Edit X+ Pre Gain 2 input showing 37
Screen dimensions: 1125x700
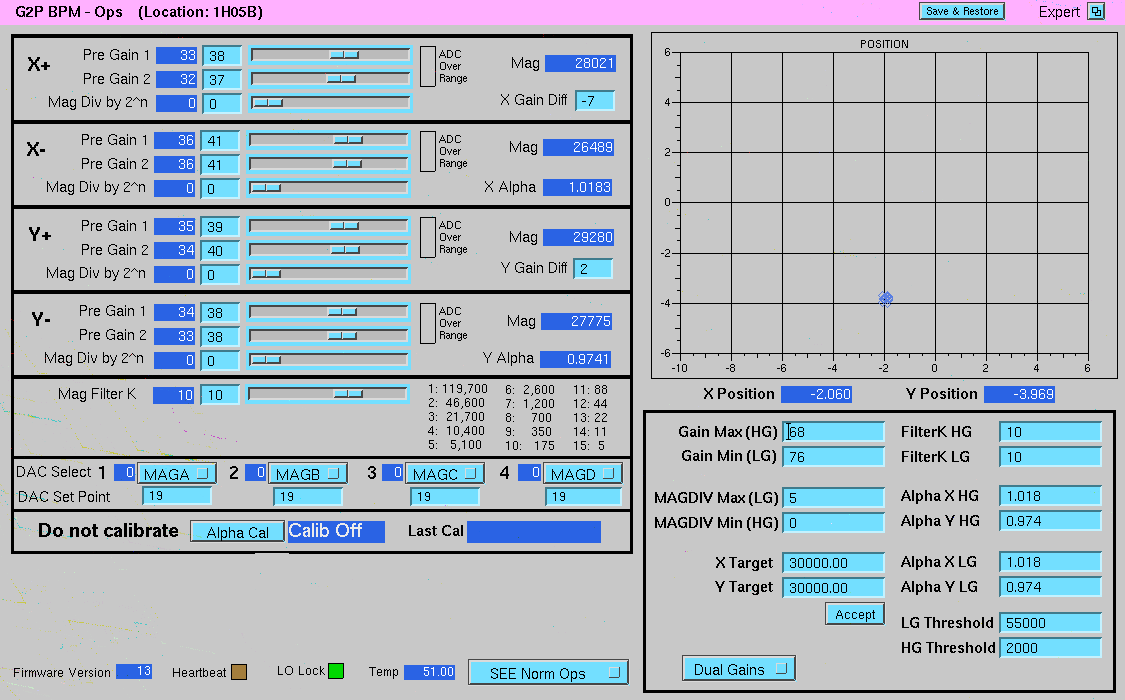point(221,80)
